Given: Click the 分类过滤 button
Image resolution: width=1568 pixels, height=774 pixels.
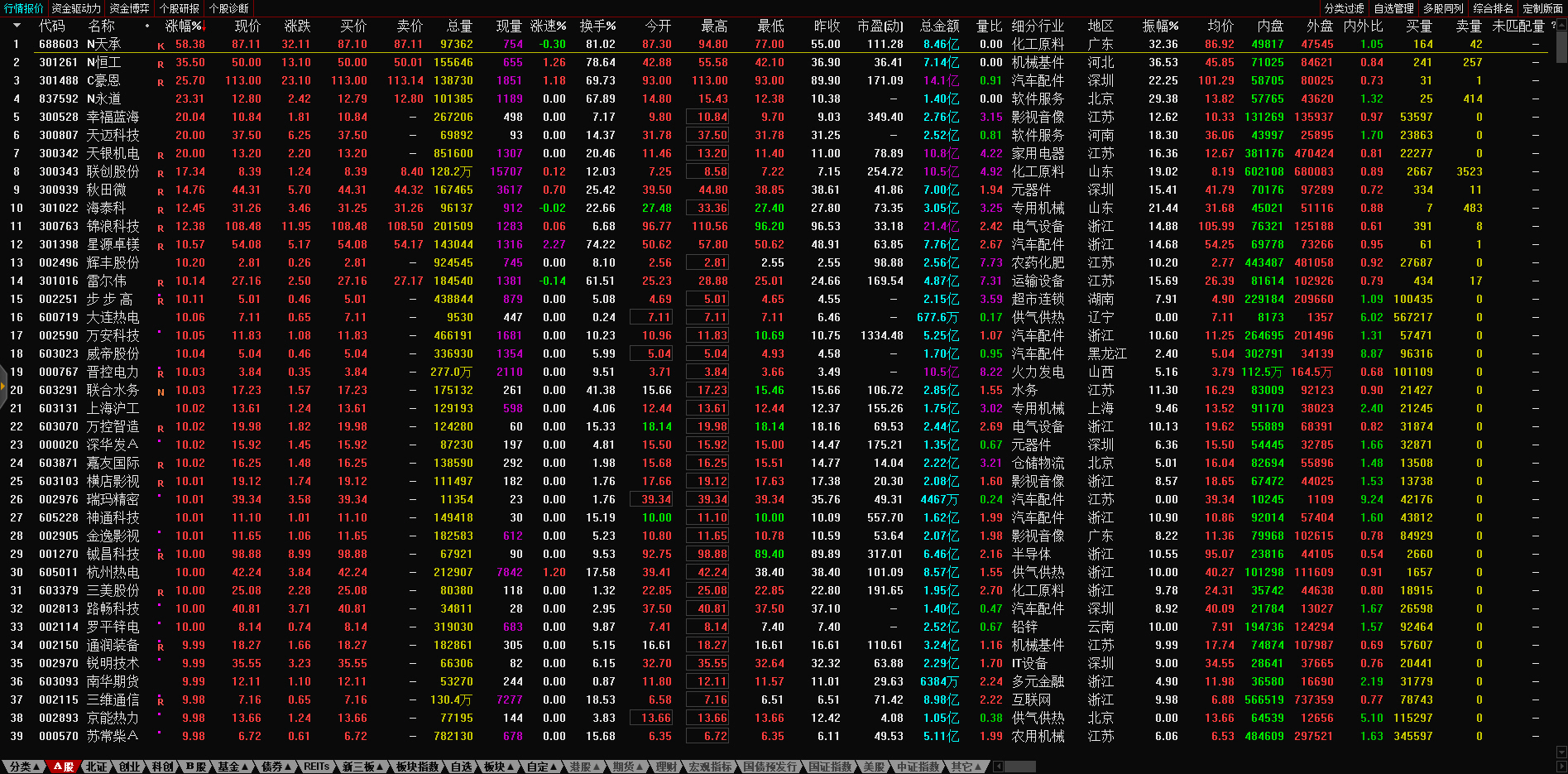Looking at the screenshot, I should [1344, 8].
